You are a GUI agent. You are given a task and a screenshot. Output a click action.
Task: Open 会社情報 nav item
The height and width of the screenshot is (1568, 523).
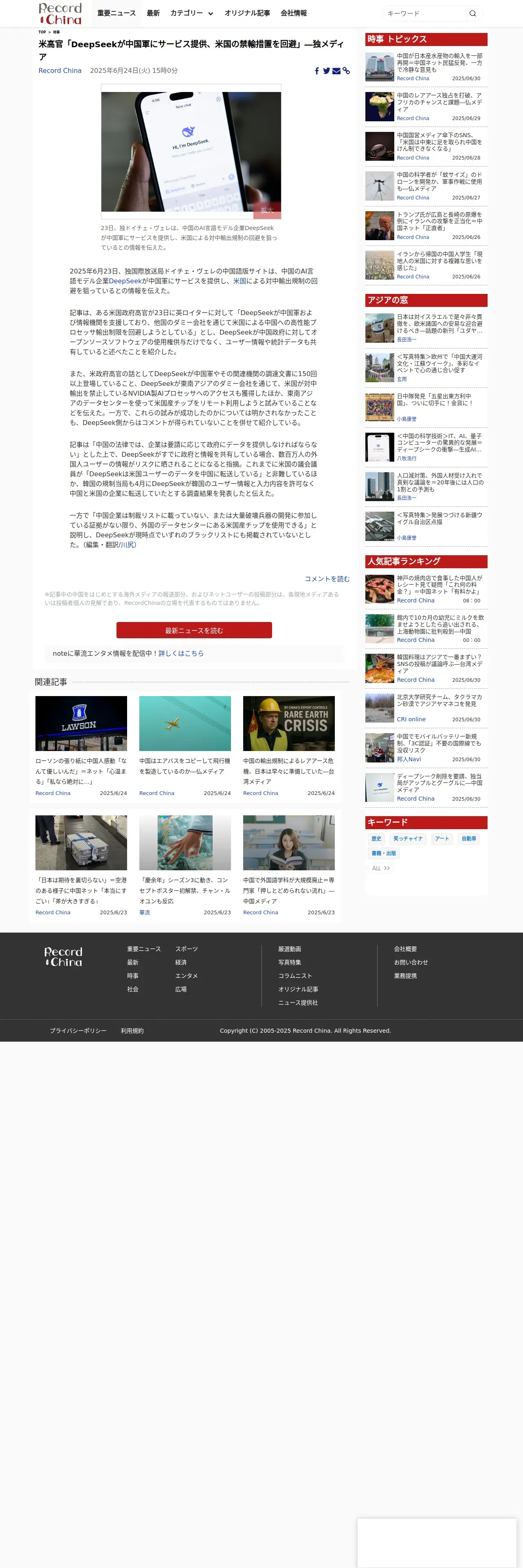pos(293,13)
